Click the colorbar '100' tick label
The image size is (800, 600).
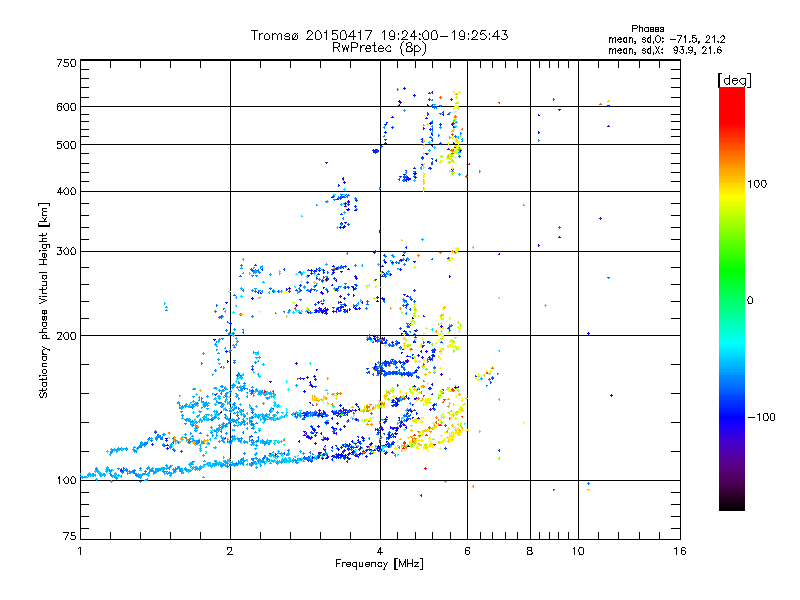(757, 184)
